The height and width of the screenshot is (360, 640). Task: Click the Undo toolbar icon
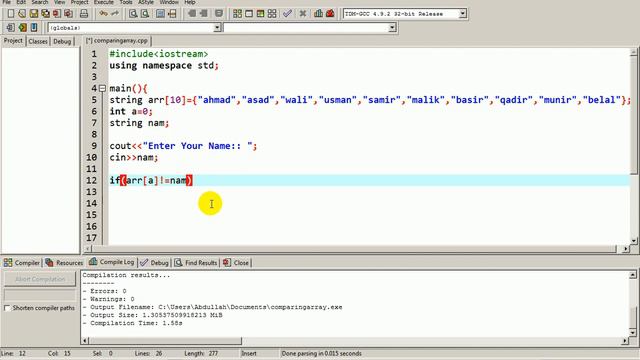point(103,13)
